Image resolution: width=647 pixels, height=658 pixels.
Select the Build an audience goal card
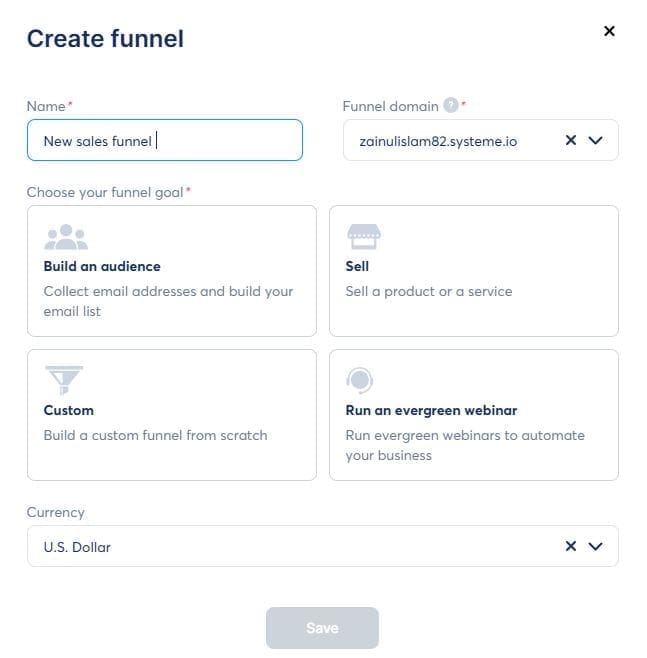[x=171, y=270]
